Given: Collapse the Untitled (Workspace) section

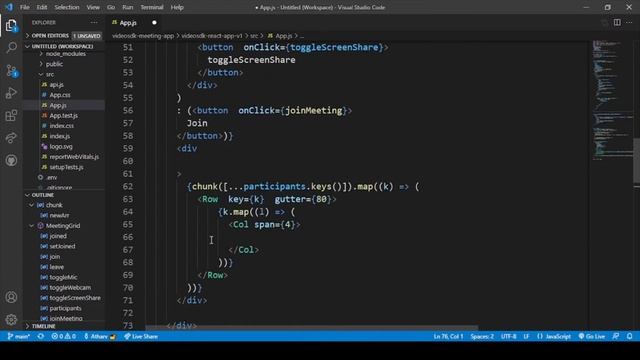Looking at the screenshot, I should (x=64, y=46).
